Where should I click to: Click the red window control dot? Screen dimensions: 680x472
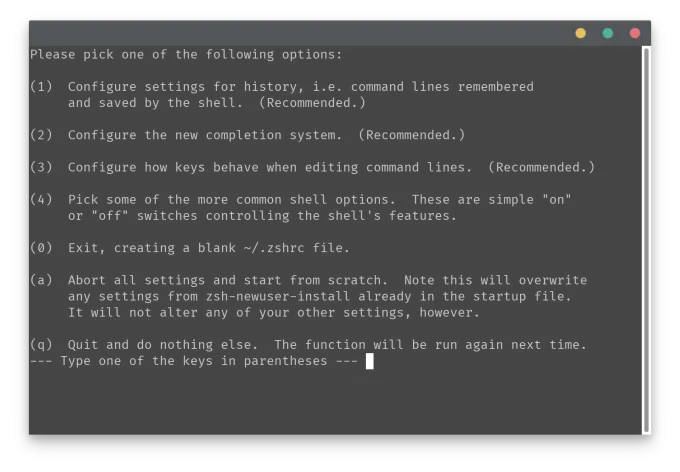[634, 33]
